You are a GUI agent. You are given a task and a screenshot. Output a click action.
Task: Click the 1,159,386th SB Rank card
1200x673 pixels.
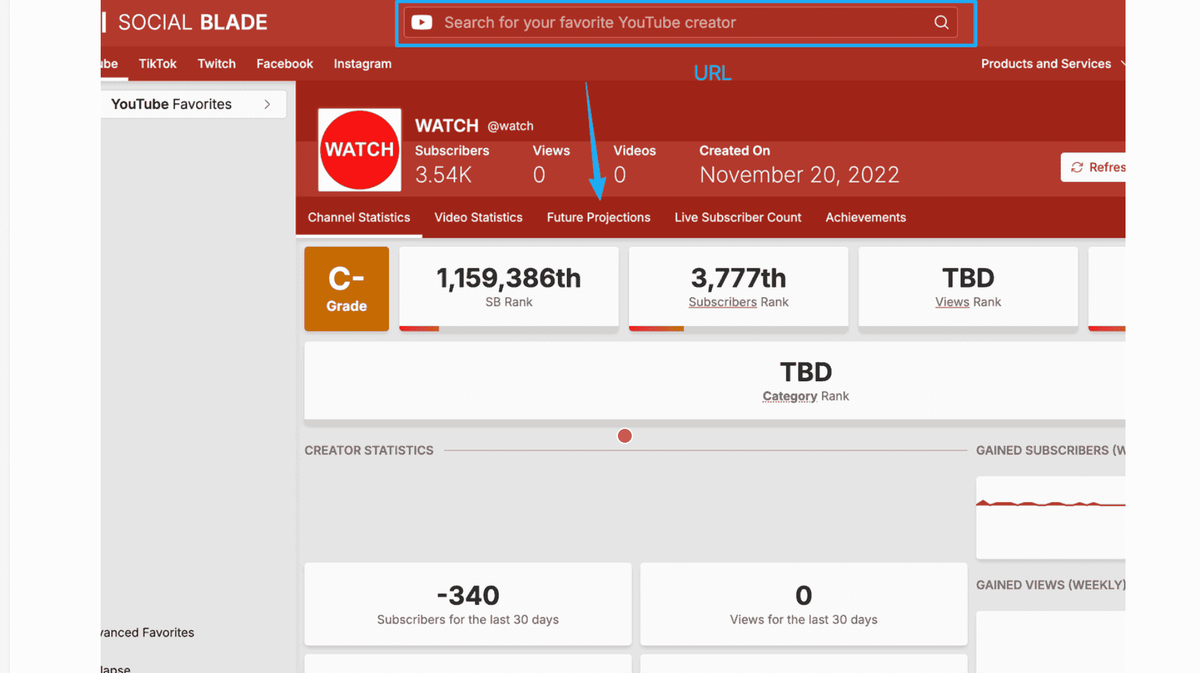pyautogui.click(x=508, y=288)
